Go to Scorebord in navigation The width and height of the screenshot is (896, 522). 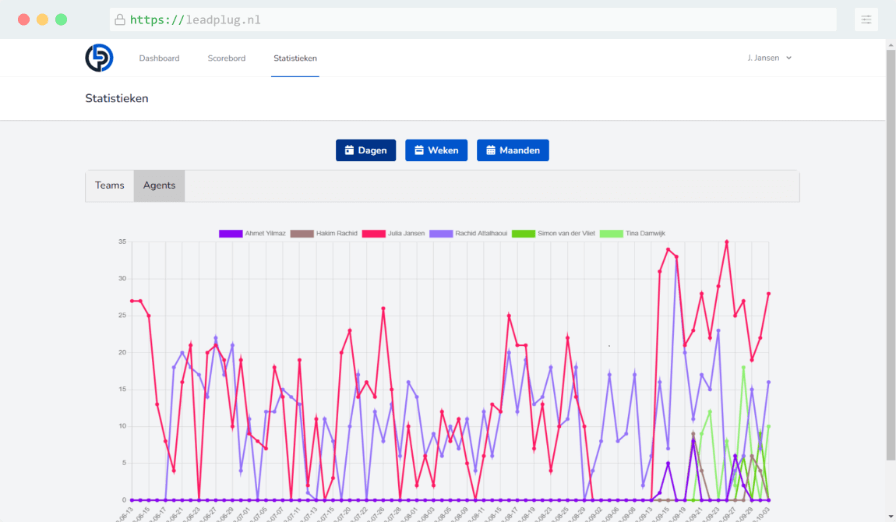click(x=227, y=58)
